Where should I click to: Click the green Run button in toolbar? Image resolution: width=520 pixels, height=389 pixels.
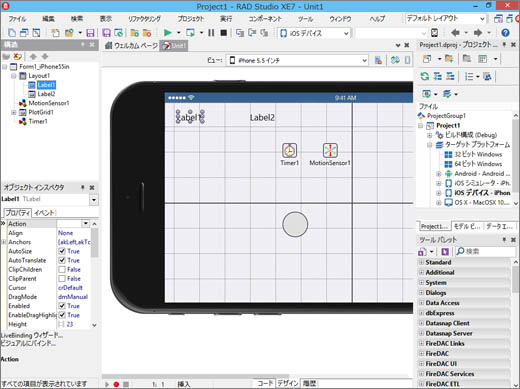[x=167, y=33]
